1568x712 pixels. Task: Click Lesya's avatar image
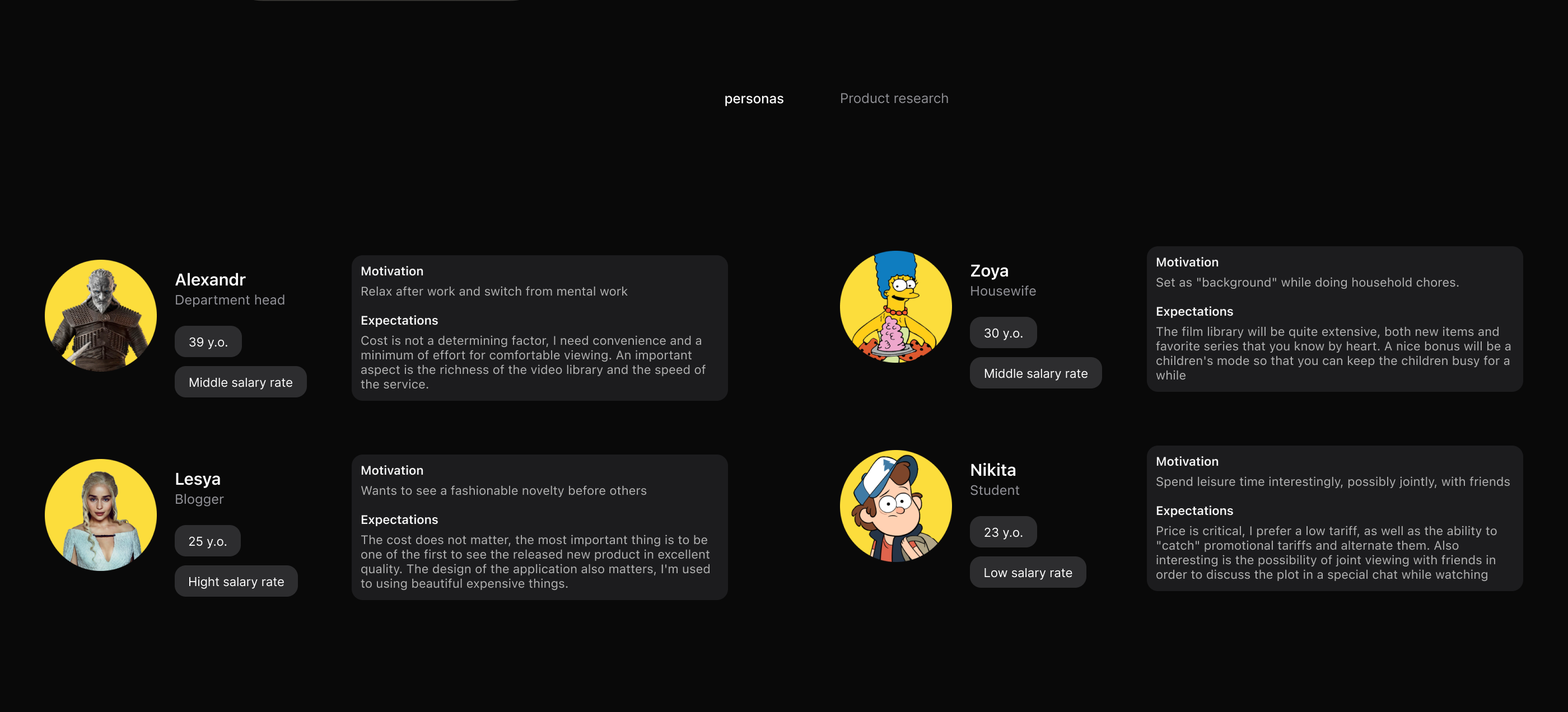pos(100,515)
